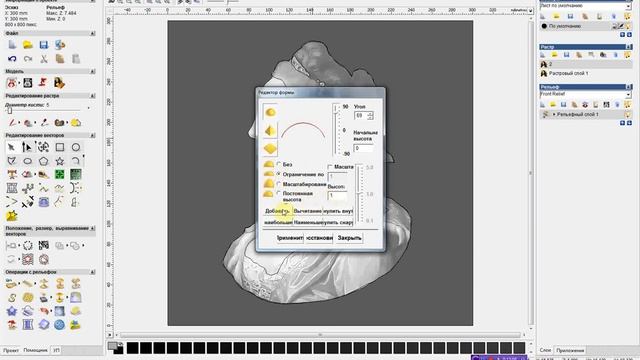Select the flat plane profile icon
This screenshot has width=640, height=360.
click(x=270, y=149)
